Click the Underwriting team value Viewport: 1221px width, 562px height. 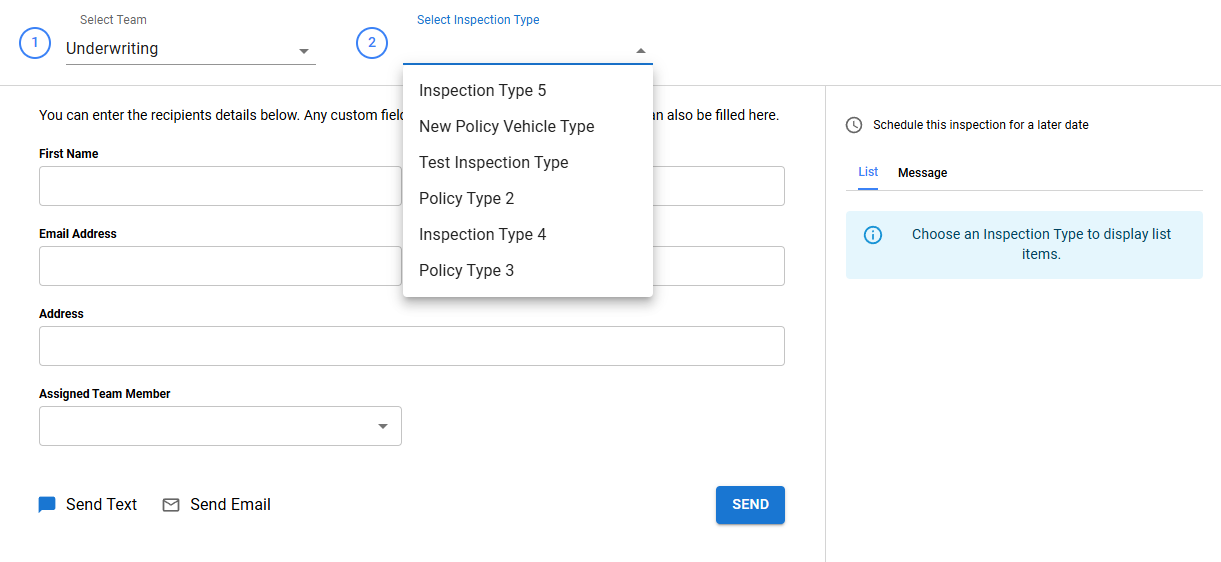pos(112,48)
